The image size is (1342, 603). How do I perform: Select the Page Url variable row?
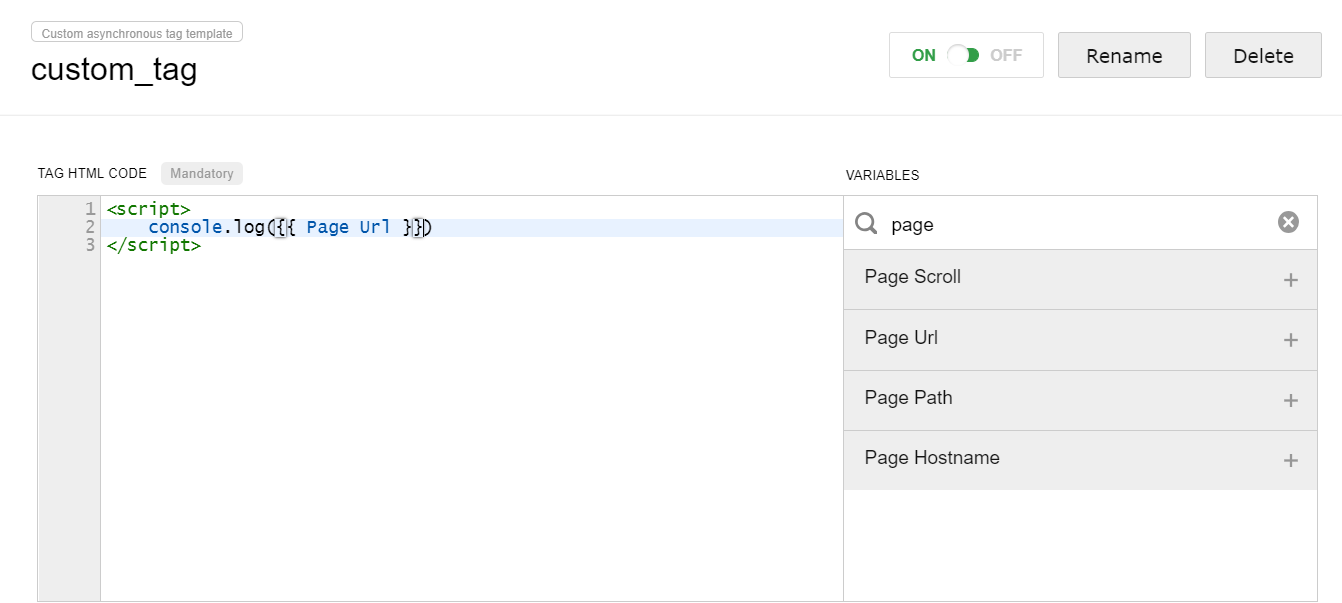[x=1080, y=340]
